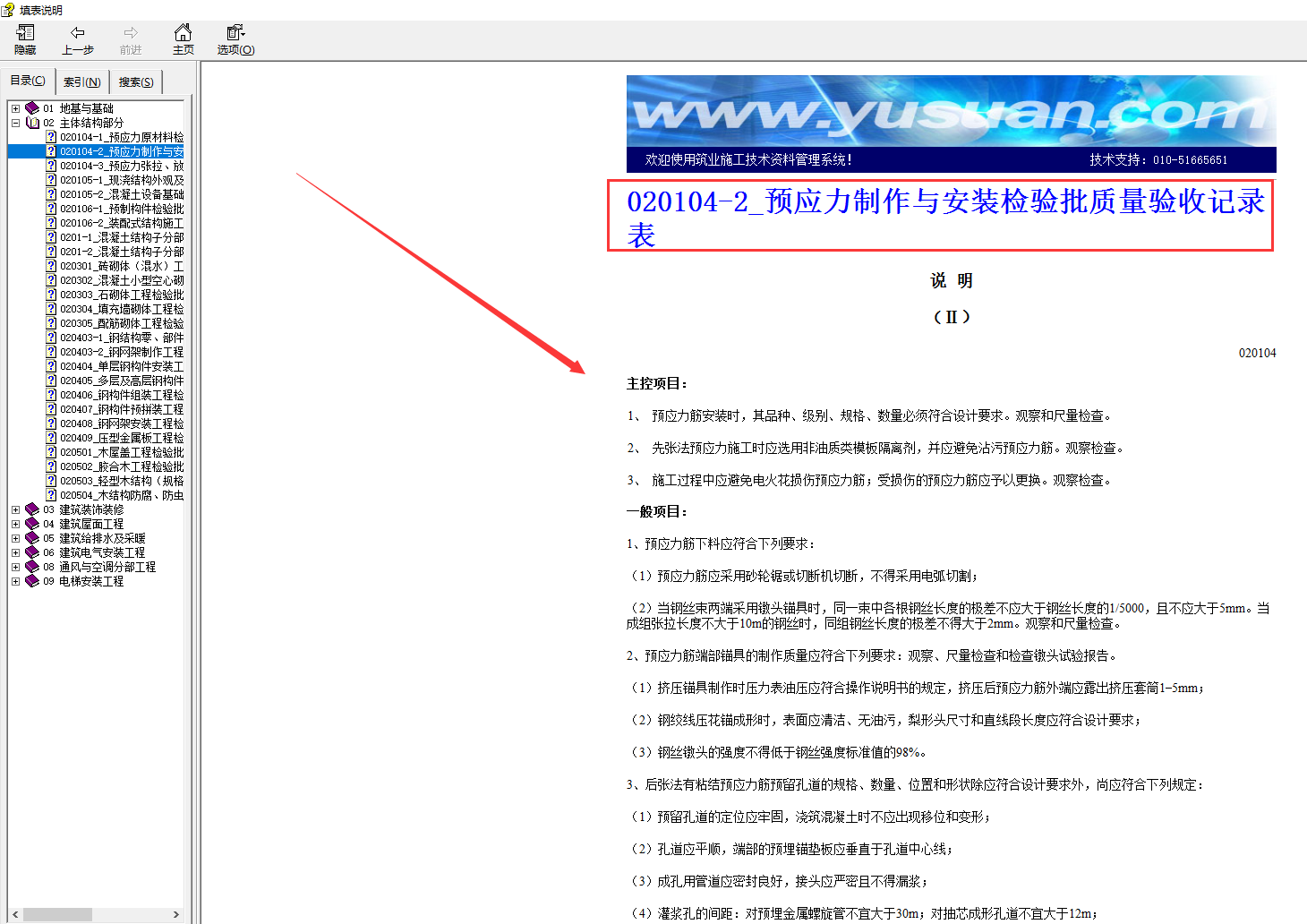Image resolution: width=1307 pixels, height=924 pixels.
Task: Click the page icon of 020301_砖砌体
Action: tap(51, 266)
